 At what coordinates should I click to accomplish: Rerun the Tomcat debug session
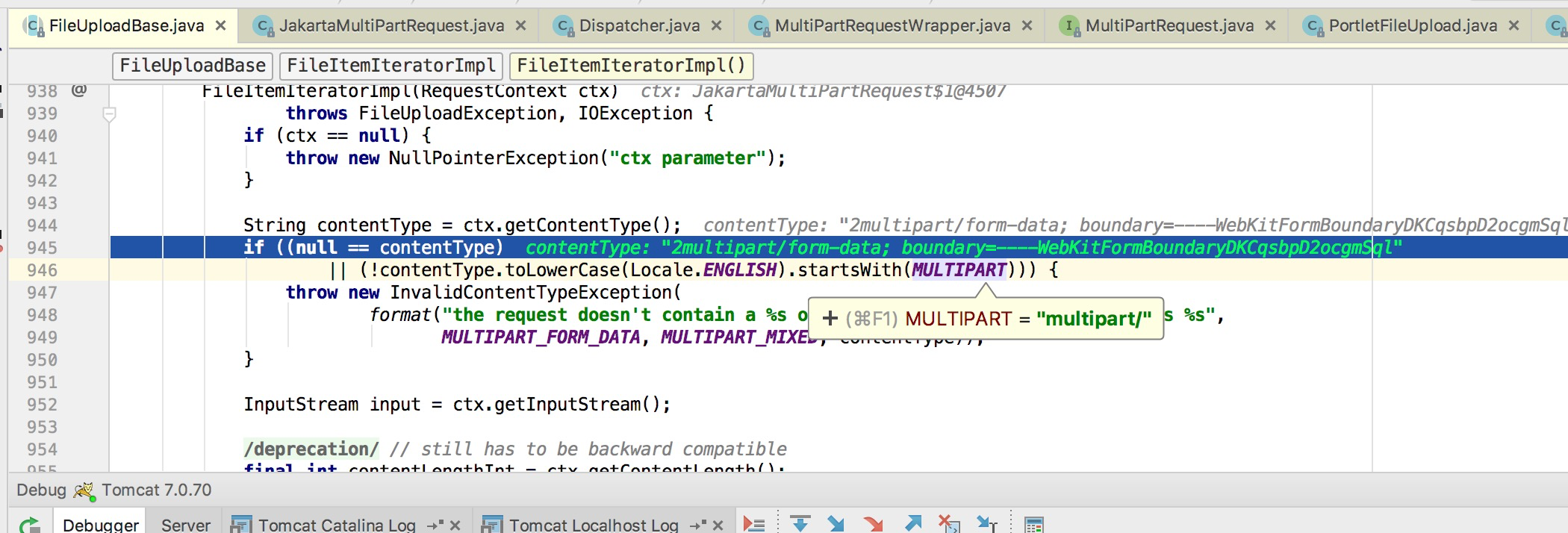coord(30,525)
